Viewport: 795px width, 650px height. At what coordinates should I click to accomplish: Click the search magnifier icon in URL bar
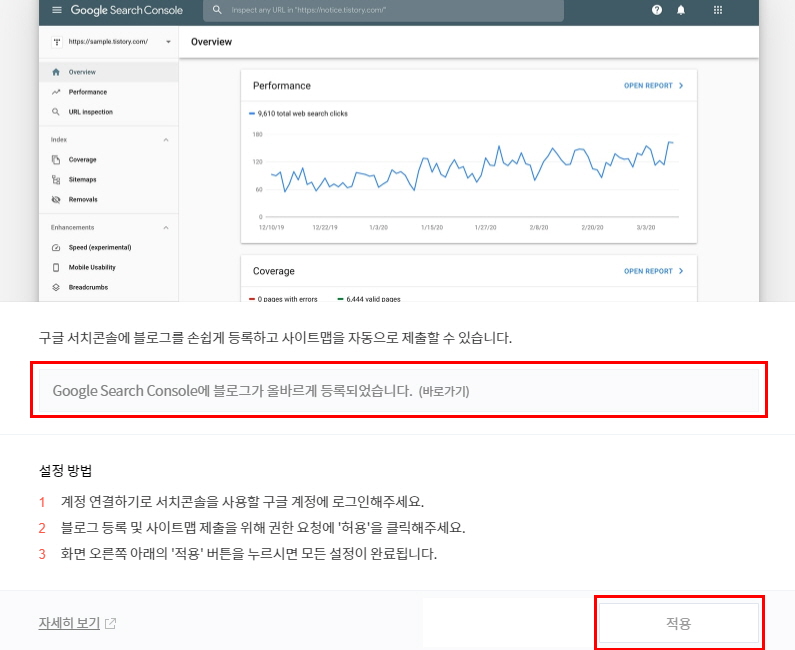217,10
